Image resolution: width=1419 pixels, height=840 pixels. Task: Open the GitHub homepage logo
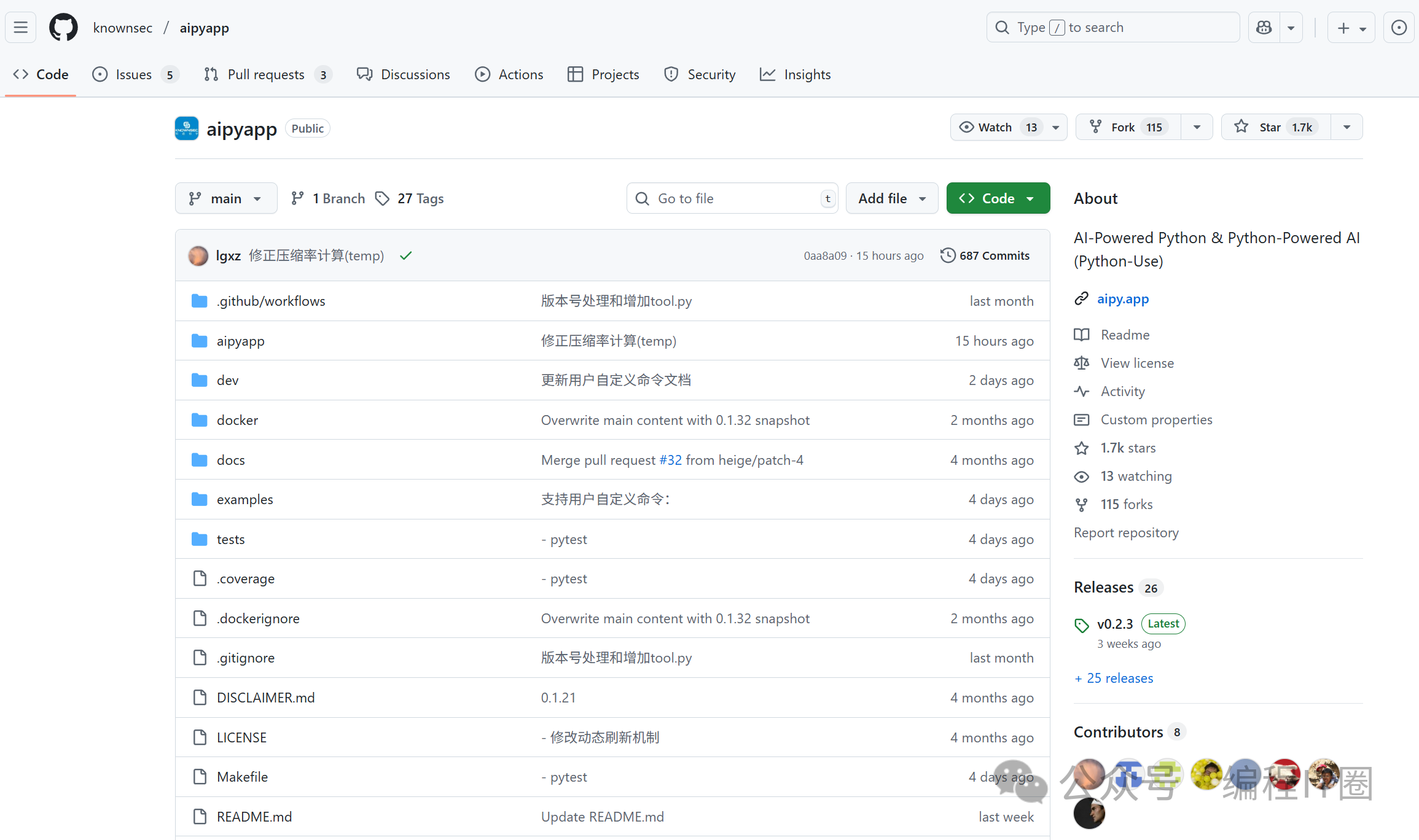[63, 28]
